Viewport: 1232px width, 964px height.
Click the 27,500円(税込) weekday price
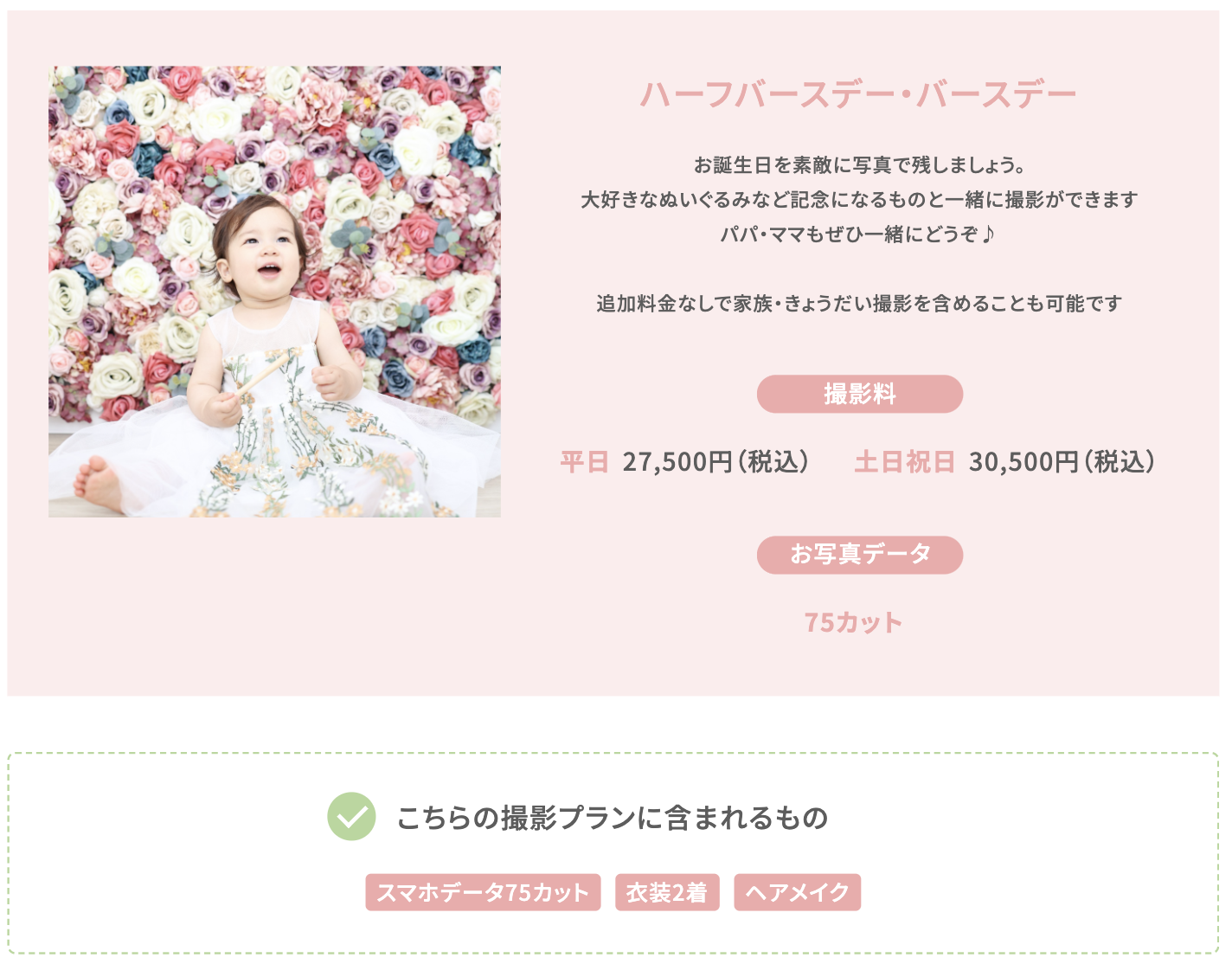tap(717, 462)
